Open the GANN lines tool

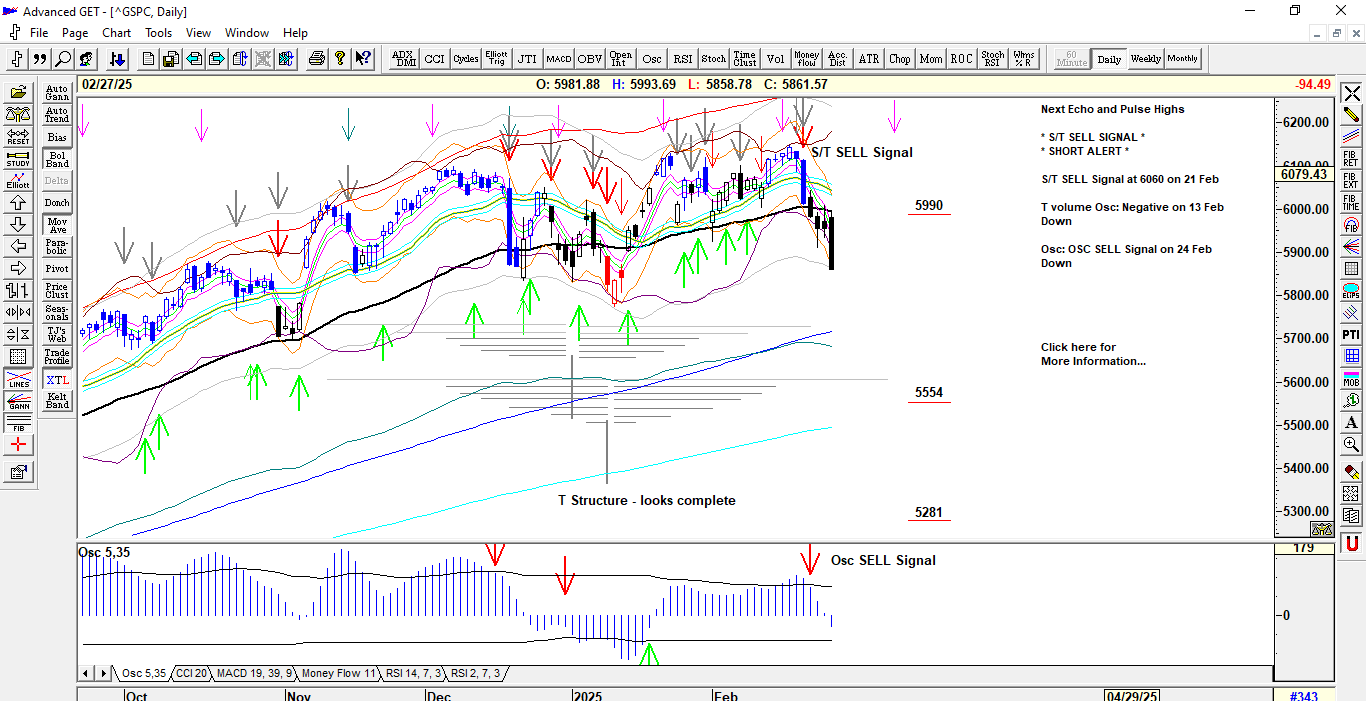[18, 401]
